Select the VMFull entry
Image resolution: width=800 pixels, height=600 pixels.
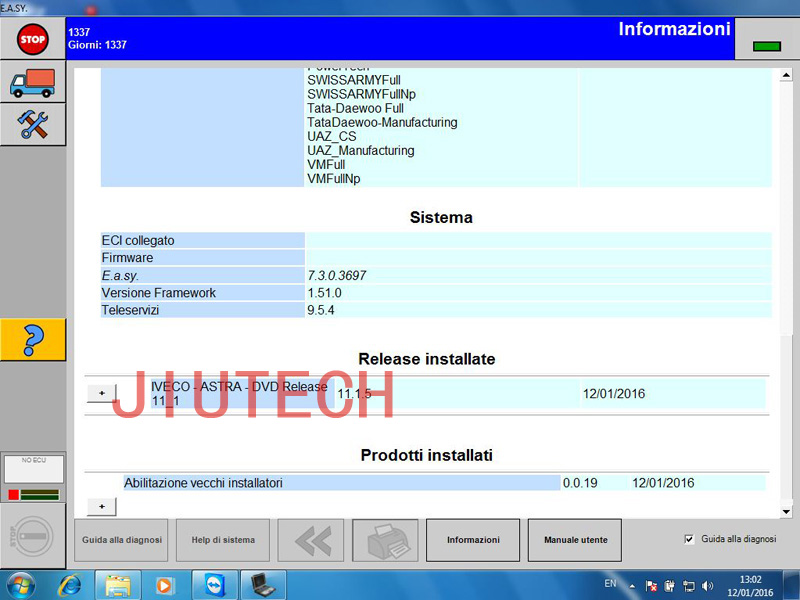[x=326, y=165]
